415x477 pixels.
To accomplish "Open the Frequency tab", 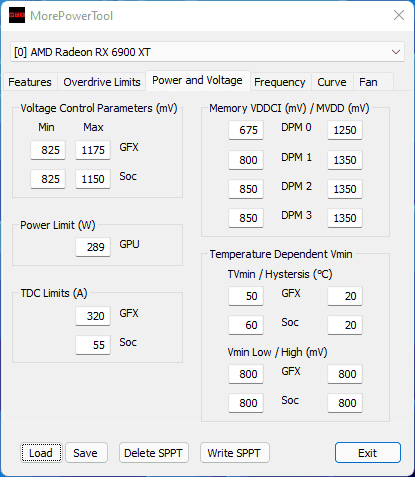I will click(x=280, y=82).
